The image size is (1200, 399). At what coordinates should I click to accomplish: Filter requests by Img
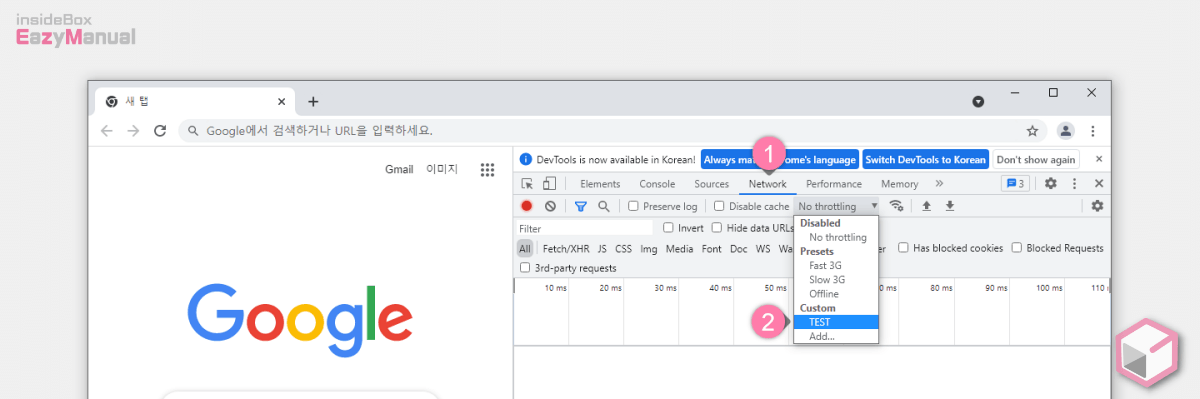pyautogui.click(x=649, y=248)
